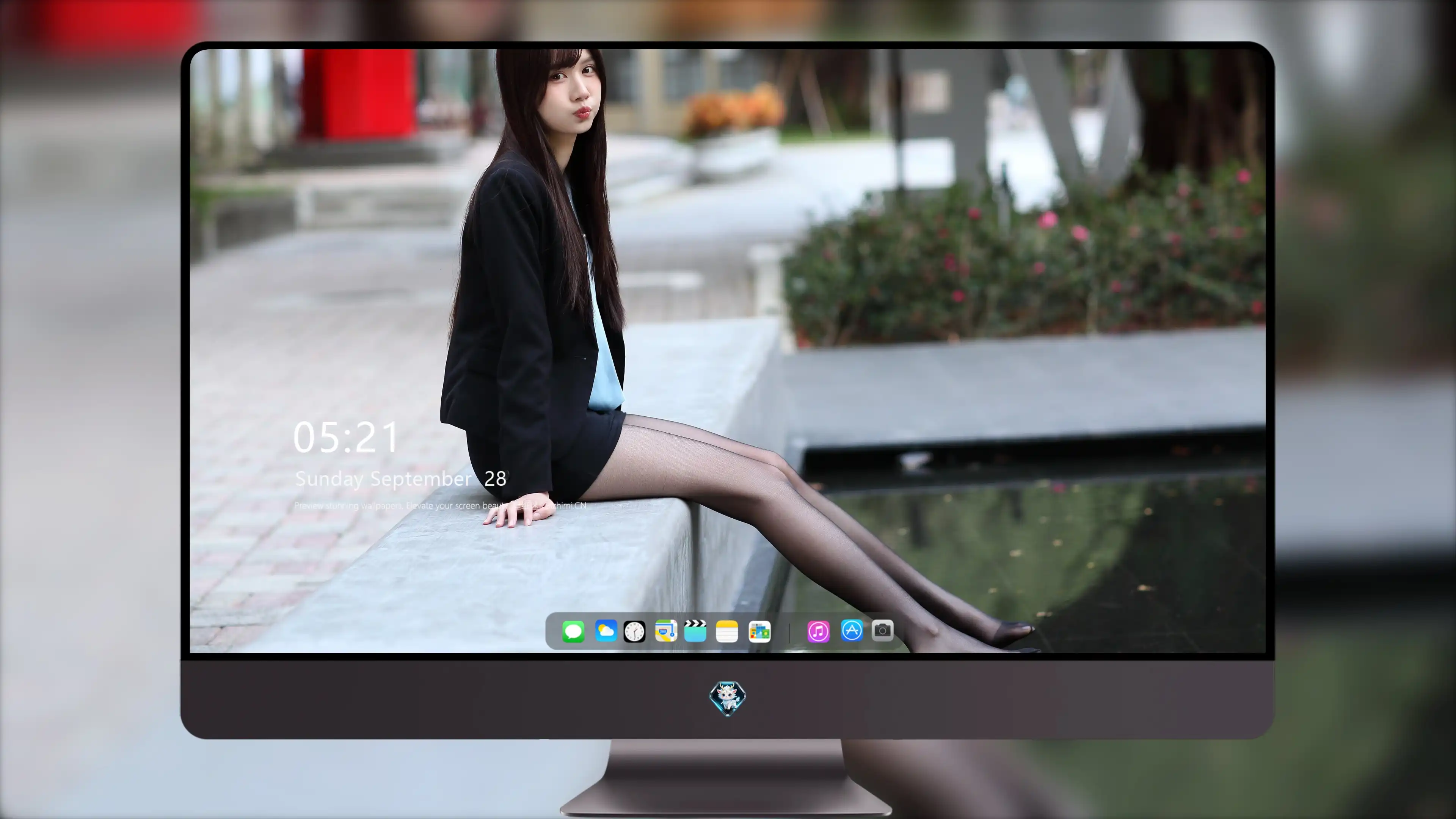Open the Videos clapperboard app icon

pyautogui.click(x=695, y=631)
